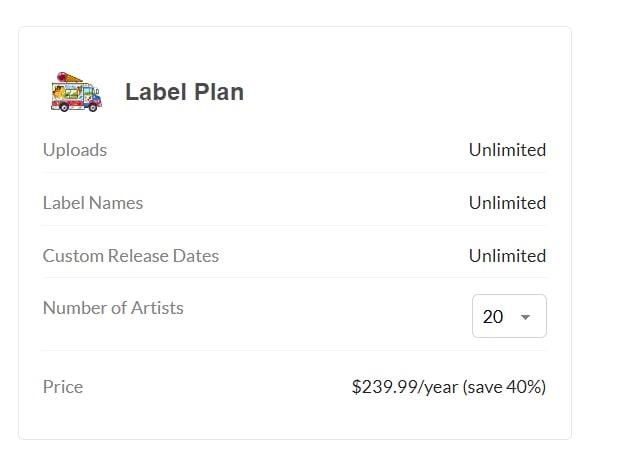Click the Uploads label
The image size is (623, 469).
[x=75, y=150]
